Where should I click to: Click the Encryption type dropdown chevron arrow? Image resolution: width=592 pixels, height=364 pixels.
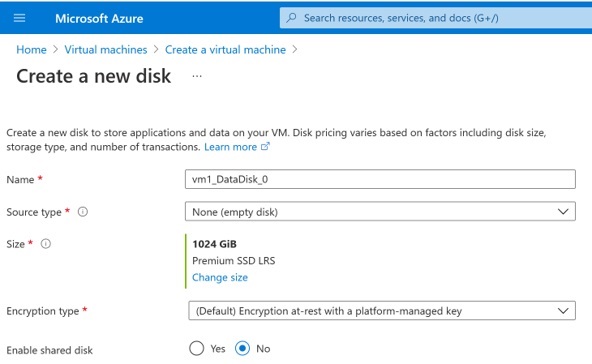click(x=563, y=311)
